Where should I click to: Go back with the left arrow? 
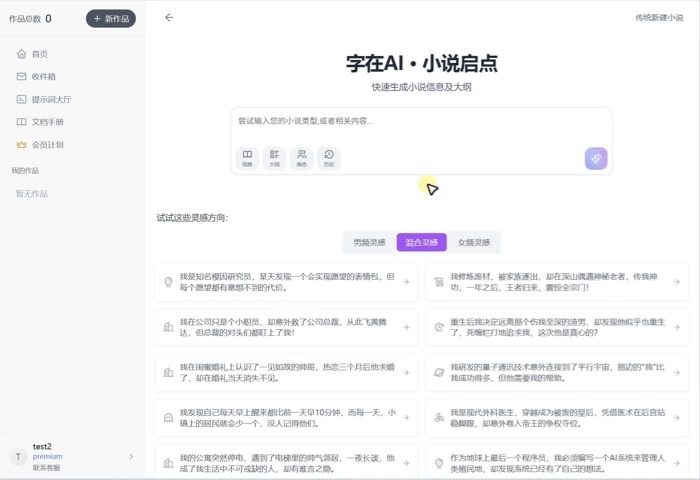(169, 17)
